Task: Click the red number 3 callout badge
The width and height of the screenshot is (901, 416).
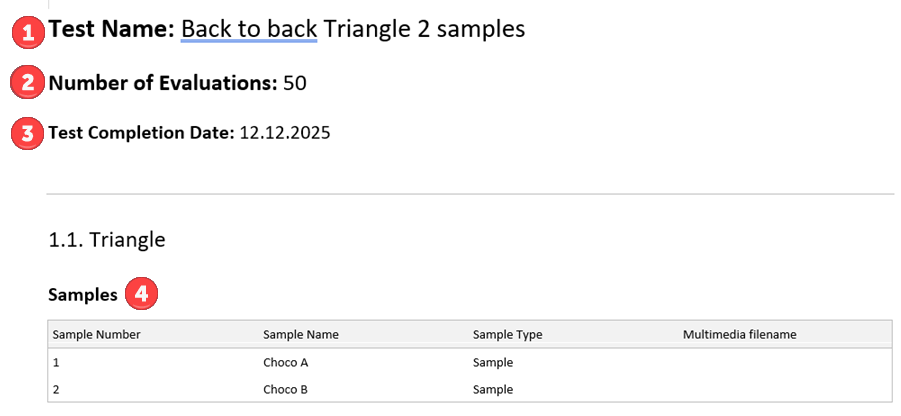Action: click(x=27, y=133)
